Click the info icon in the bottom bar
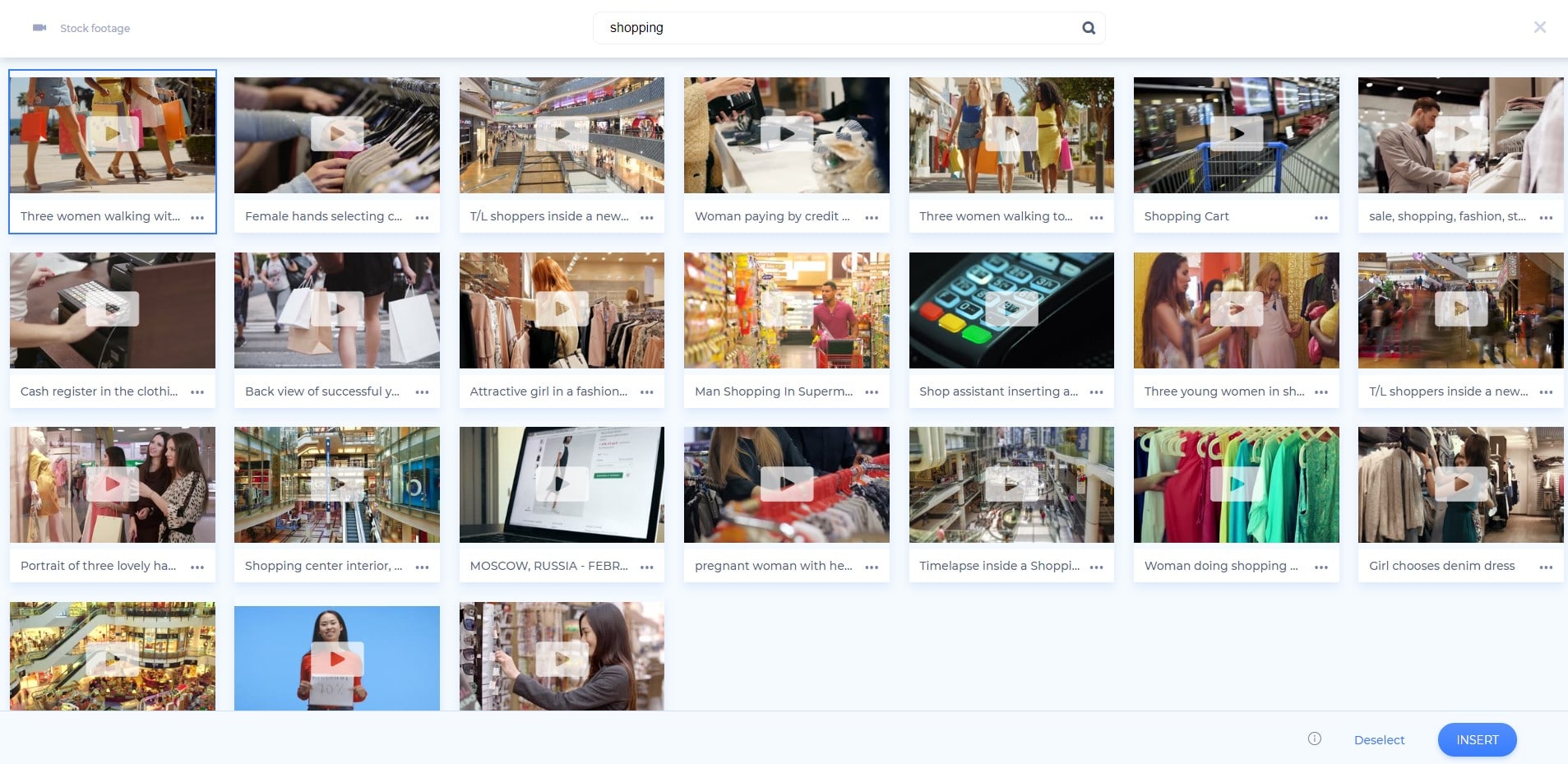Screen dimensions: 1568x764 click(1314, 739)
